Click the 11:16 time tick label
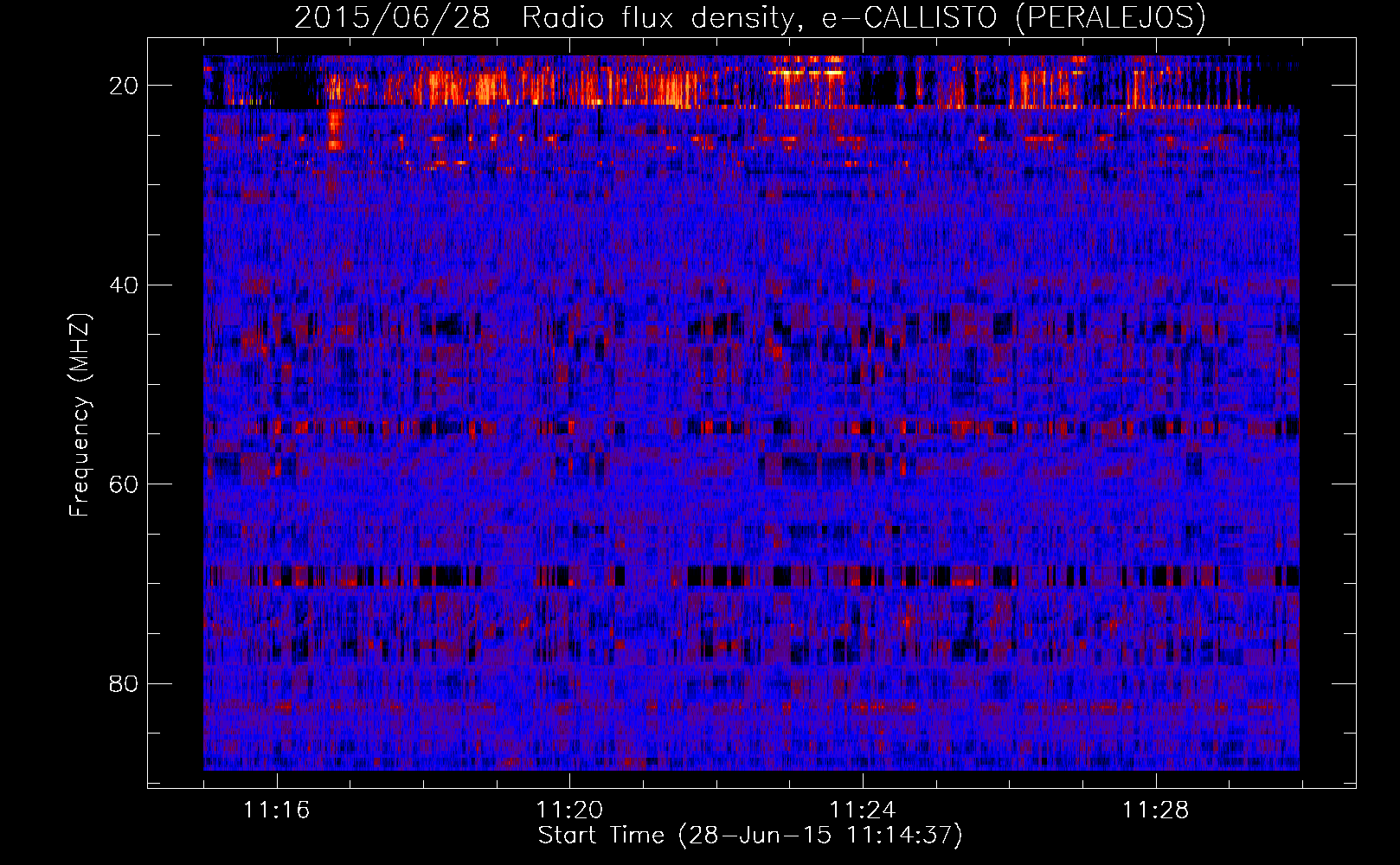Viewport: 1400px width, 865px height. [x=277, y=810]
